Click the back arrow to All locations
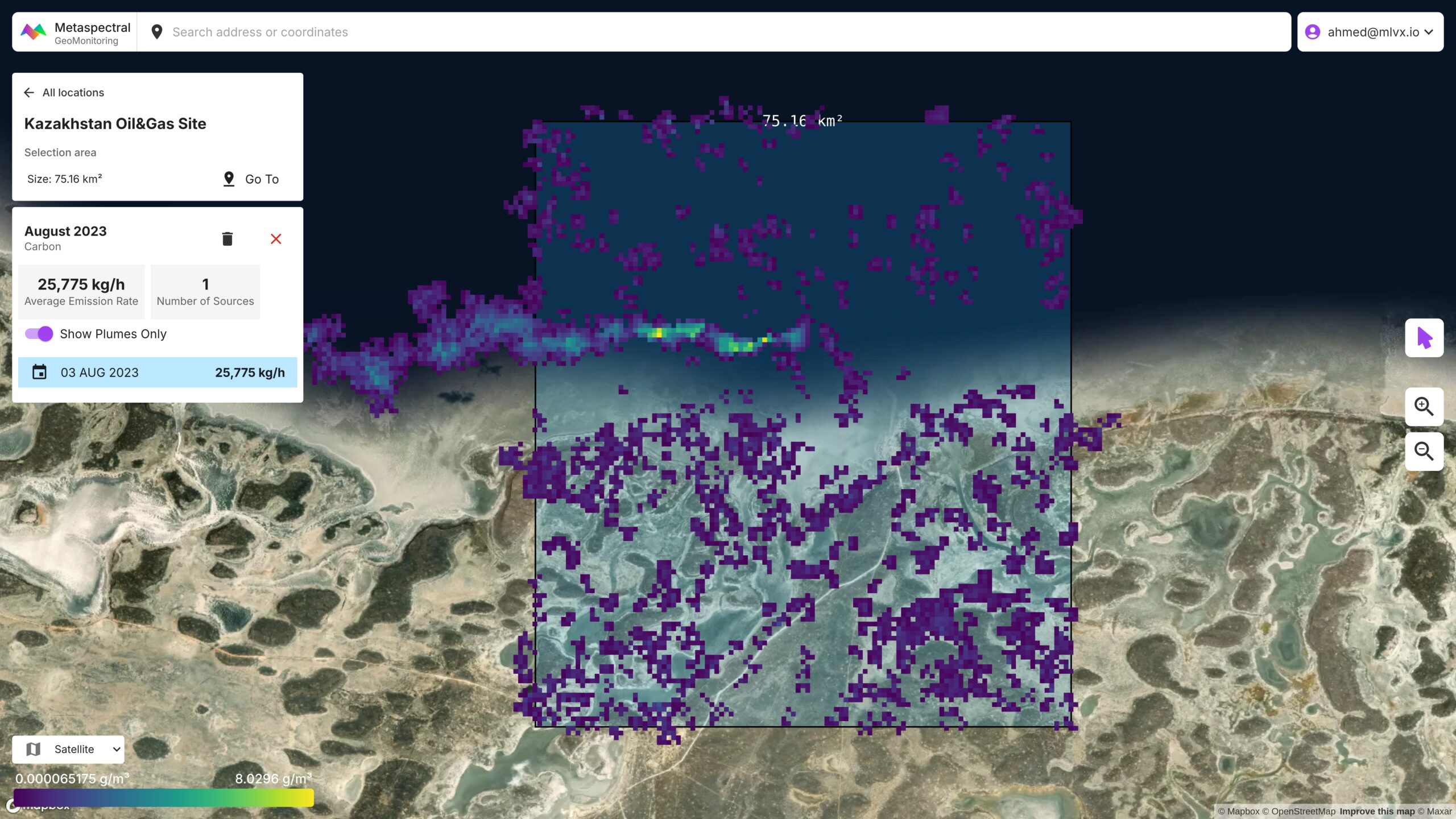 pyautogui.click(x=29, y=93)
